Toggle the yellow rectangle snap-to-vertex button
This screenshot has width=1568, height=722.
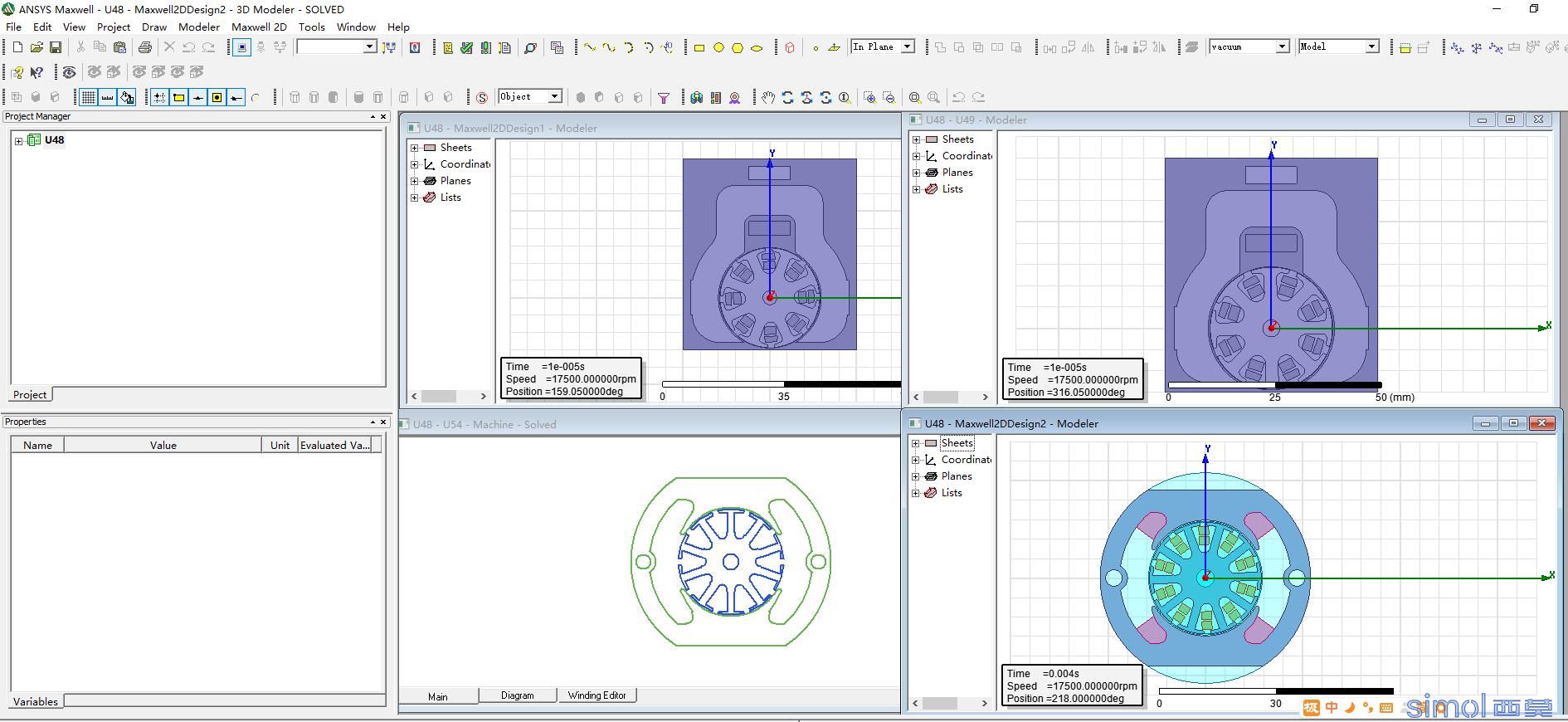click(178, 97)
